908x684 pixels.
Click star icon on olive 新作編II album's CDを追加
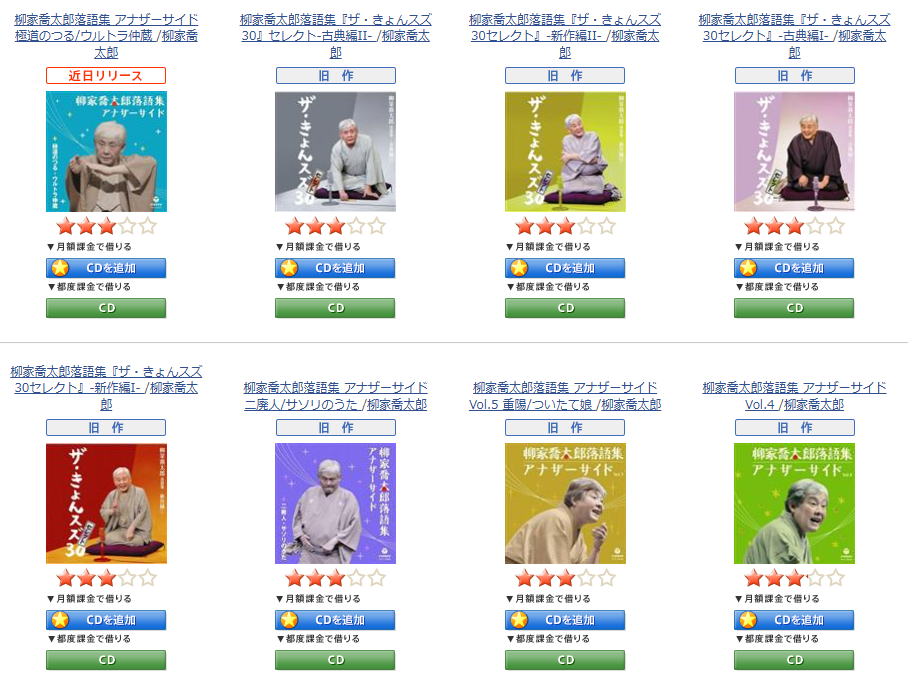(519, 268)
